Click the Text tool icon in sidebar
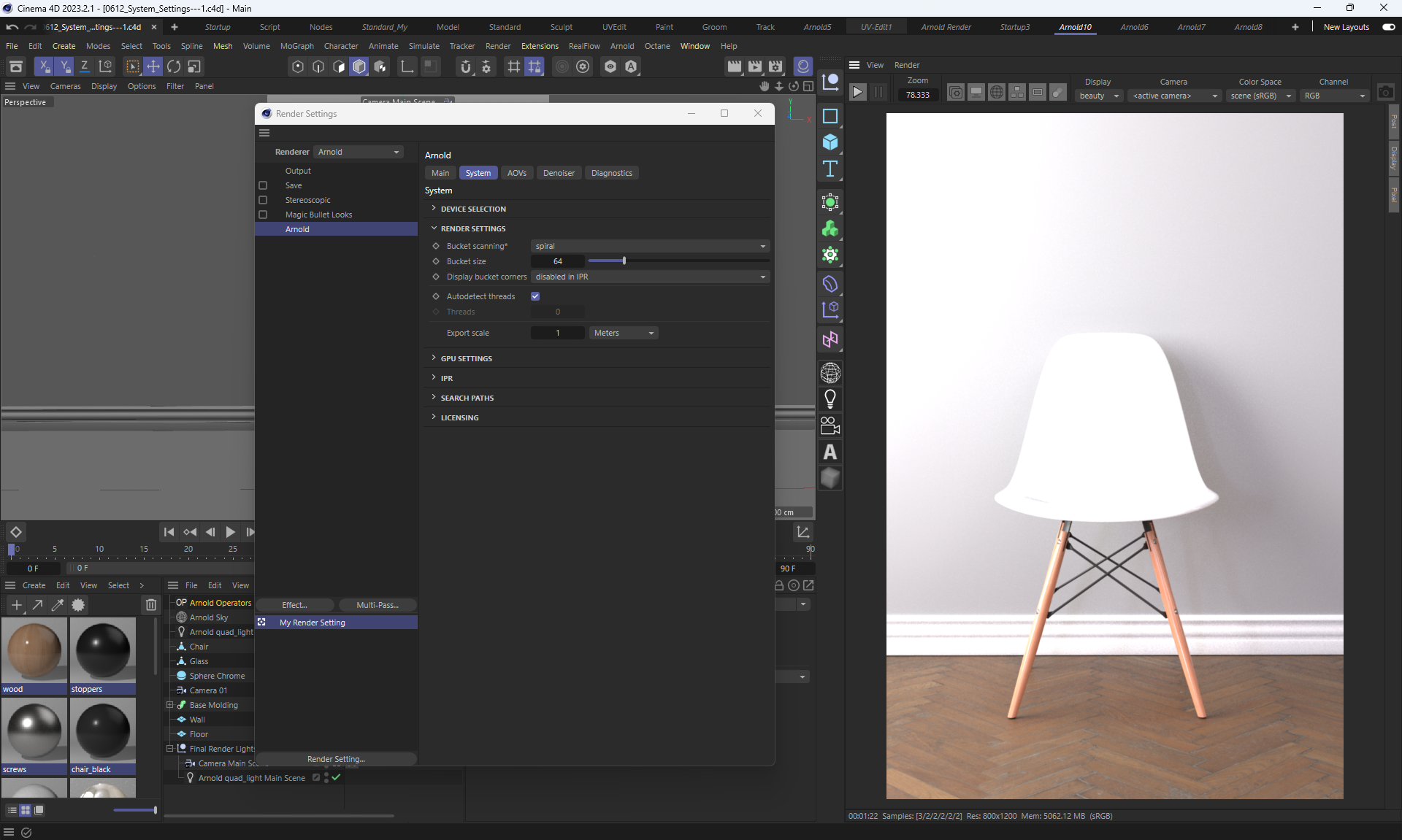This screenshot has width=1402, height=840. coord(830,169)
